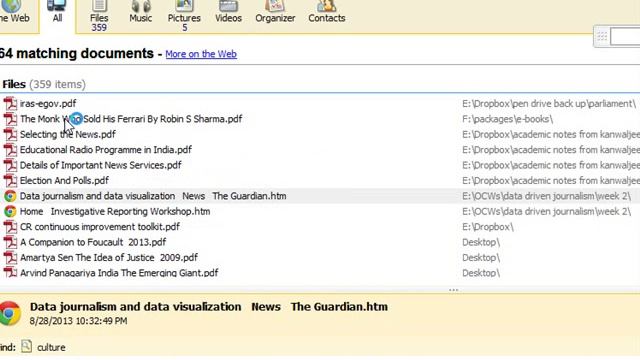Click the culture search term in preview
This screenshot has height=360, width=640.
(51, 347)
